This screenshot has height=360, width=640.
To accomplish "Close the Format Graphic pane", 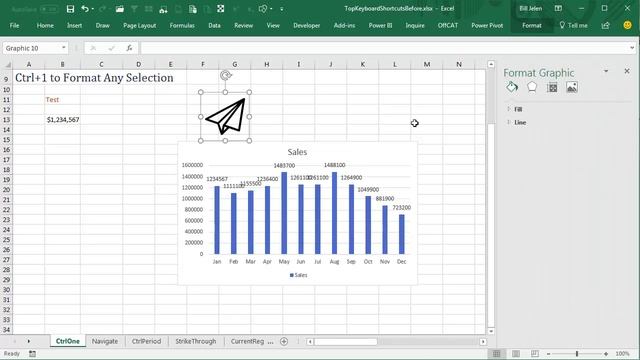I will pos(627,71).
